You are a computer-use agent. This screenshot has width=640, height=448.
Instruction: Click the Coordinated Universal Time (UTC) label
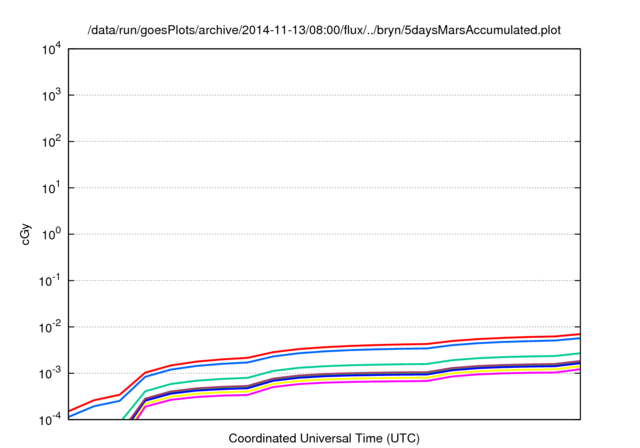click(x=324, y=438)
